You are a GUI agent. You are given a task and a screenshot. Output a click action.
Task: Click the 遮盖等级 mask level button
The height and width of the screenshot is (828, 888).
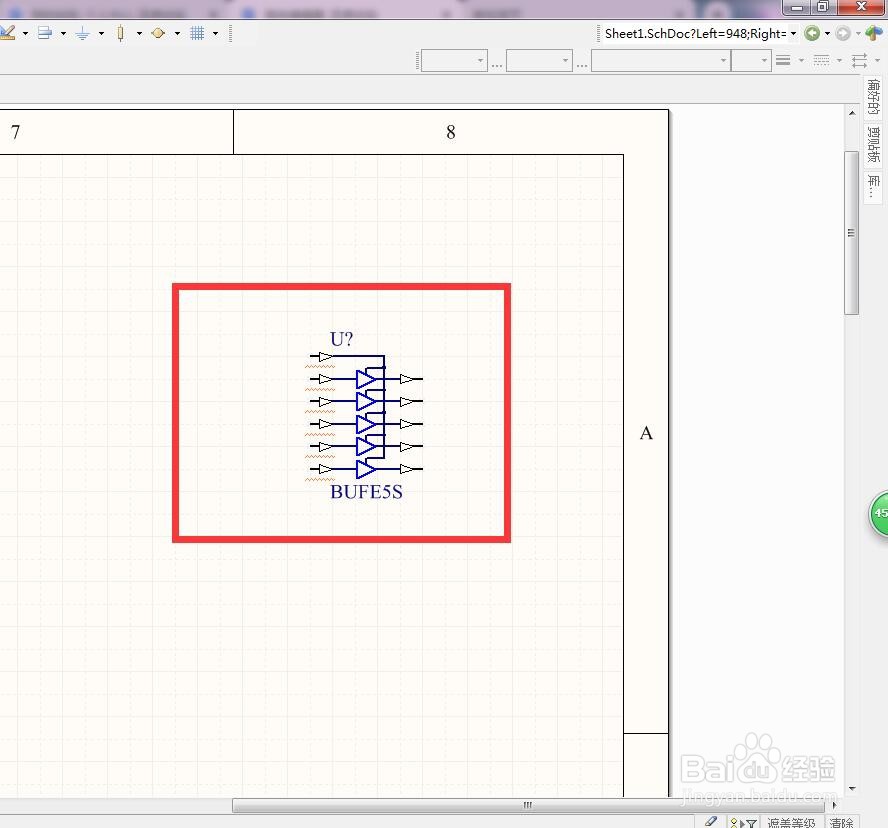(x=791, y=822)
